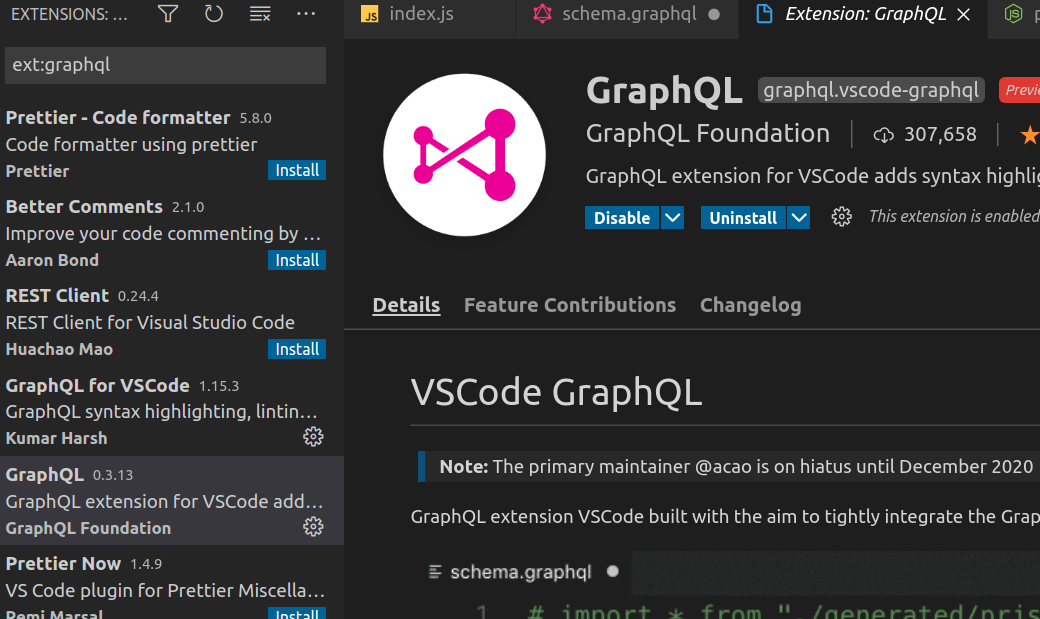Click the download cloud icon beside install count
The image size is (1040, 619).
click(x=883, y=135)
